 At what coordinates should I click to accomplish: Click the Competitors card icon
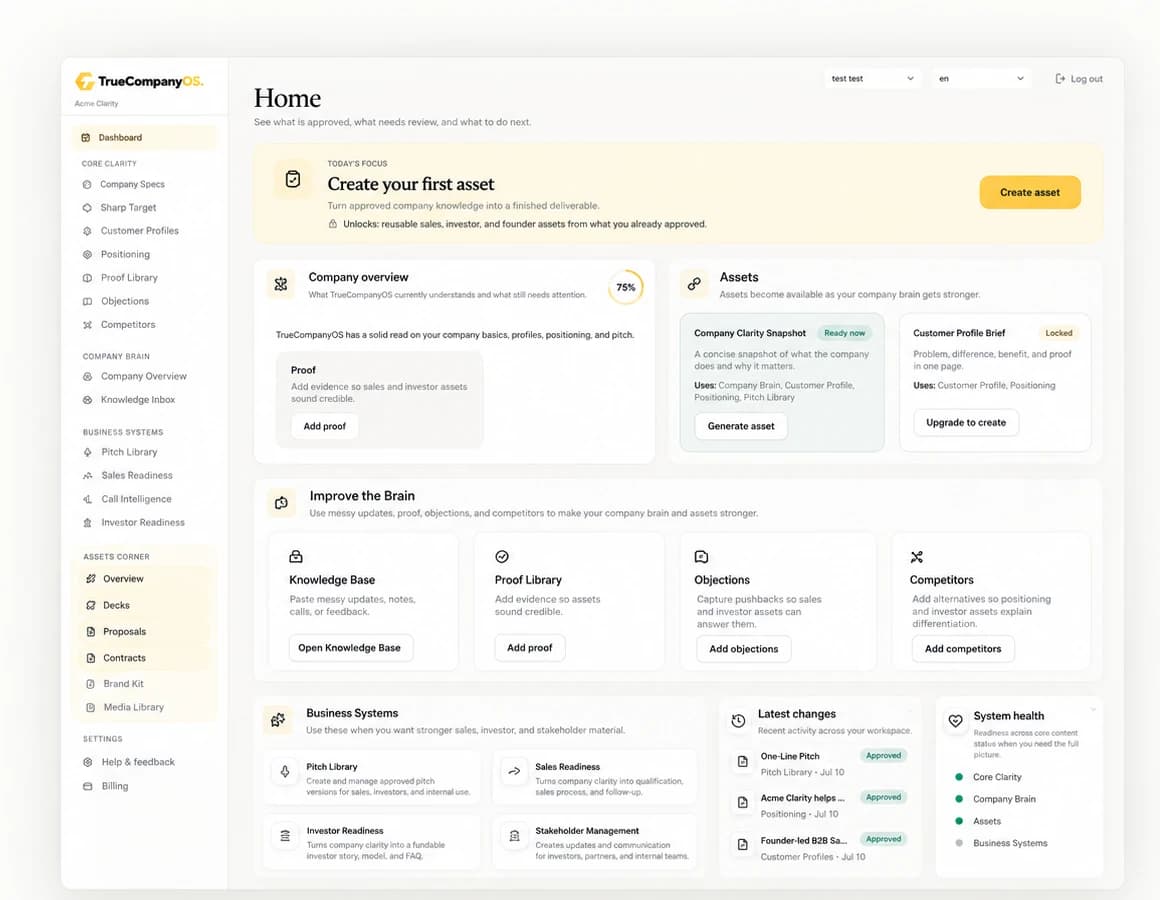click(917, 557)
